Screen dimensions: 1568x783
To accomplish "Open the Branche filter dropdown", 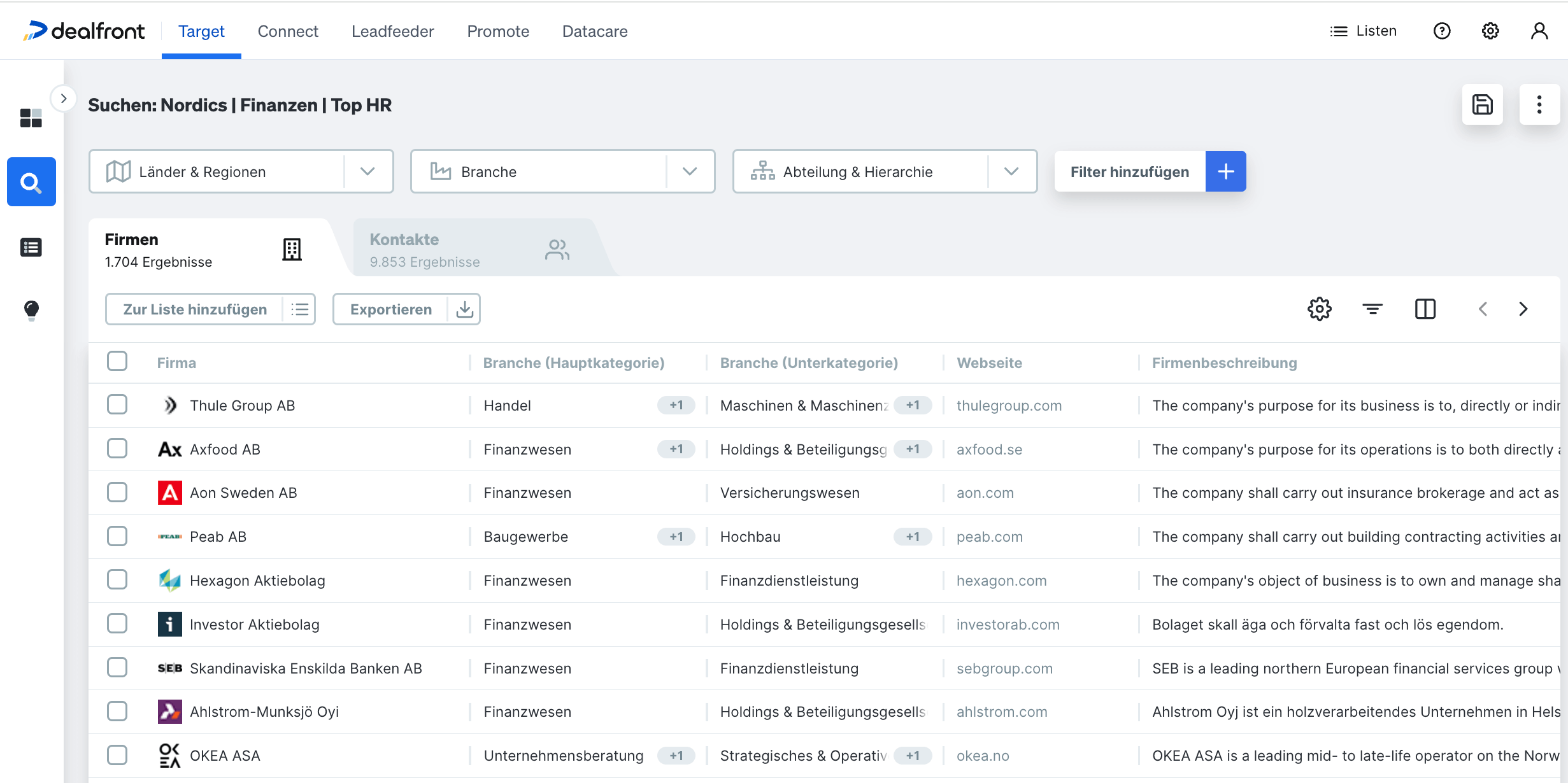I will click(689, 171).
